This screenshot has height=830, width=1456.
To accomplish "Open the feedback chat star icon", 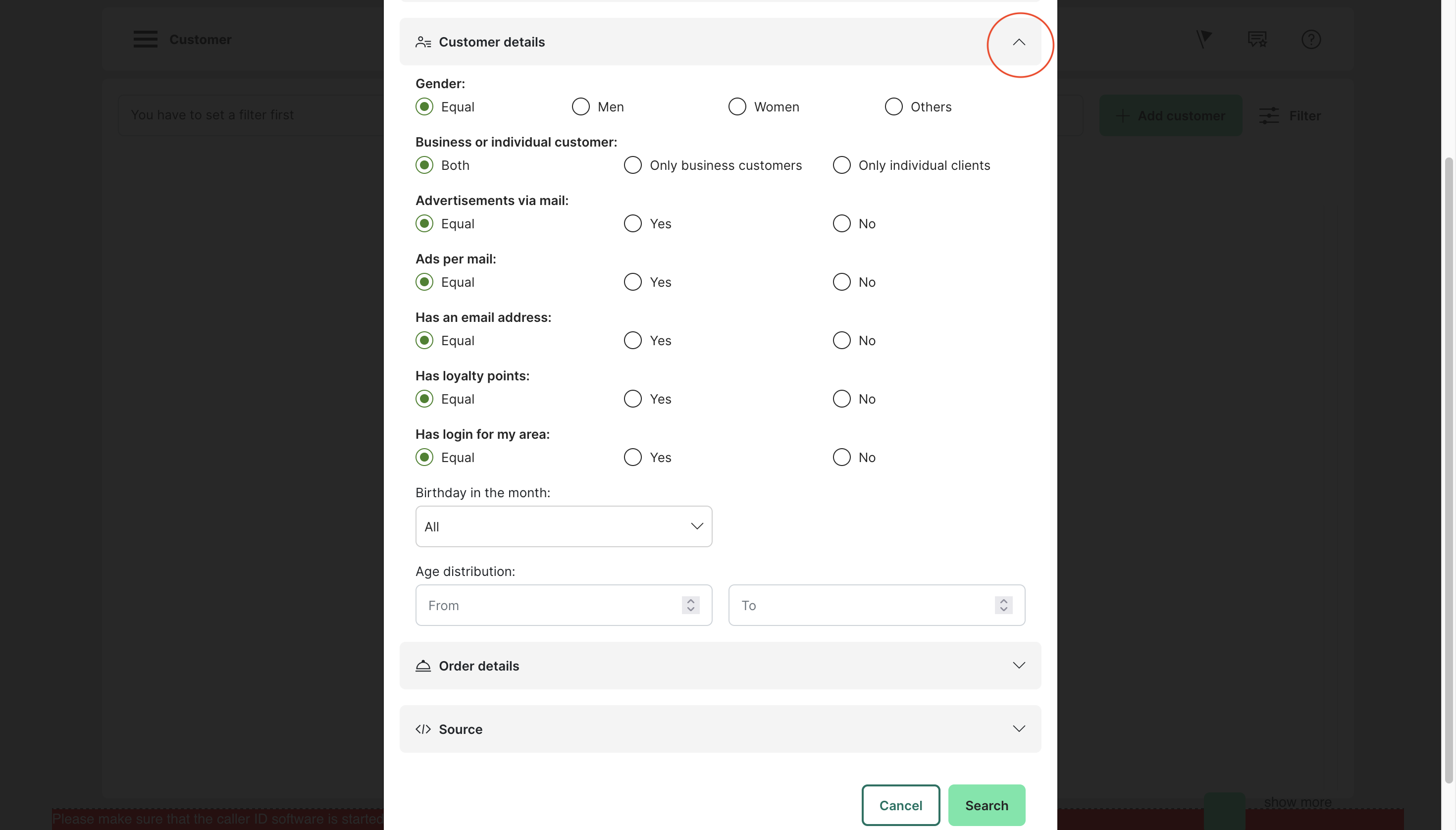I will [x=1257, y=39].
